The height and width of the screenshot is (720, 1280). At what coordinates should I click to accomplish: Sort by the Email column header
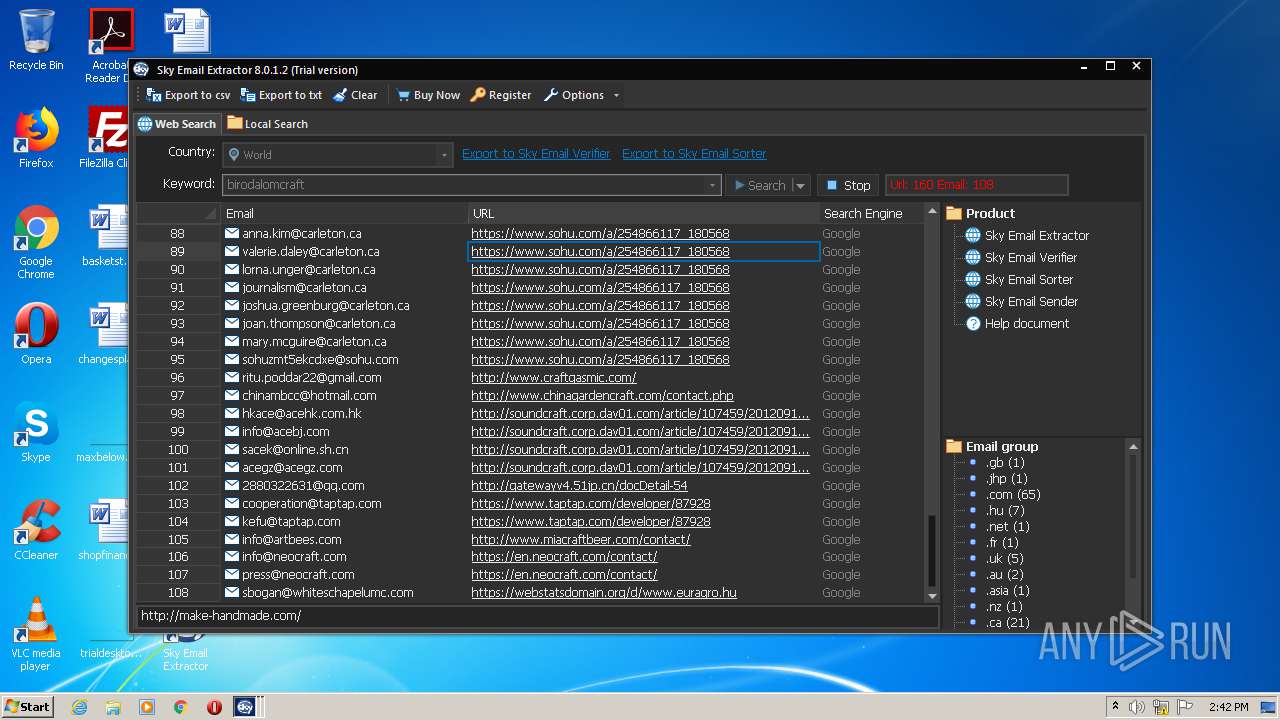345,213
